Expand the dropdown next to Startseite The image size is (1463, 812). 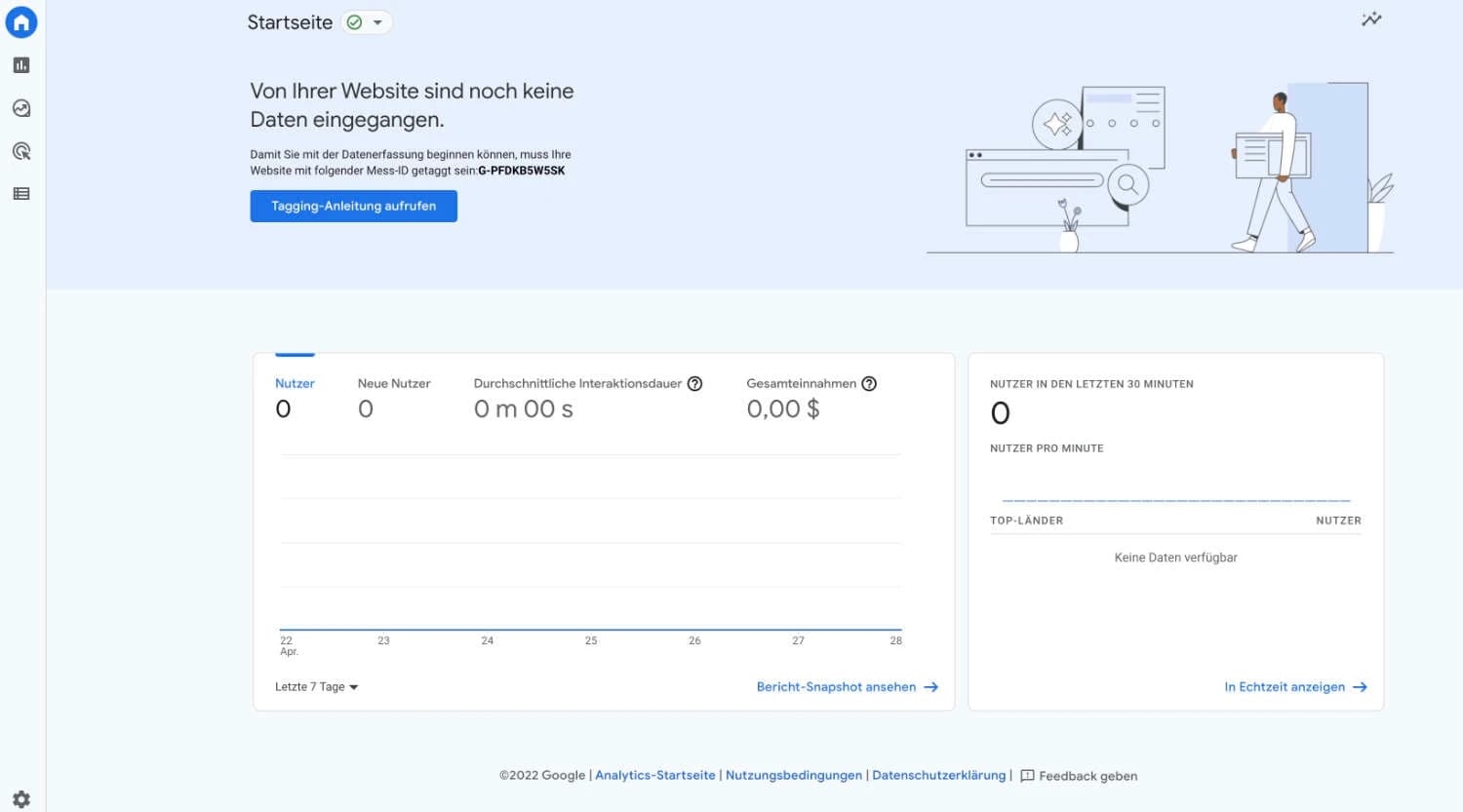pos(380,21)
